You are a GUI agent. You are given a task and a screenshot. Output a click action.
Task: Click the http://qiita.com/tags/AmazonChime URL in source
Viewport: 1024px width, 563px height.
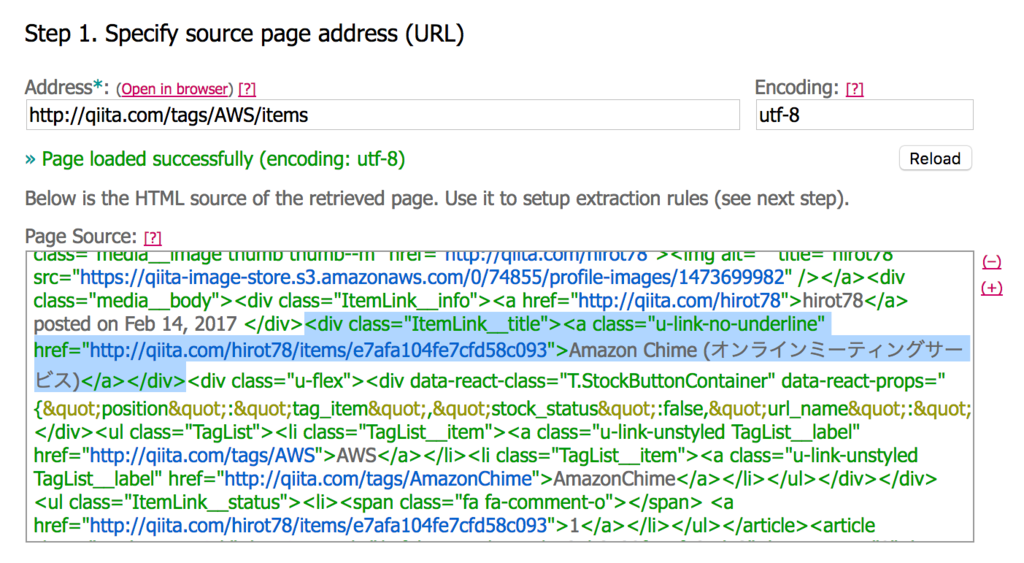(378, 479)
